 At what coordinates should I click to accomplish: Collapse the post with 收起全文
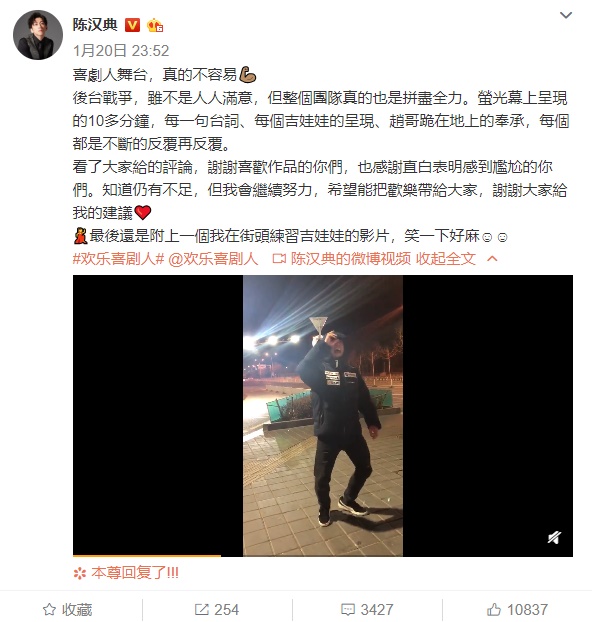(446, 259)
